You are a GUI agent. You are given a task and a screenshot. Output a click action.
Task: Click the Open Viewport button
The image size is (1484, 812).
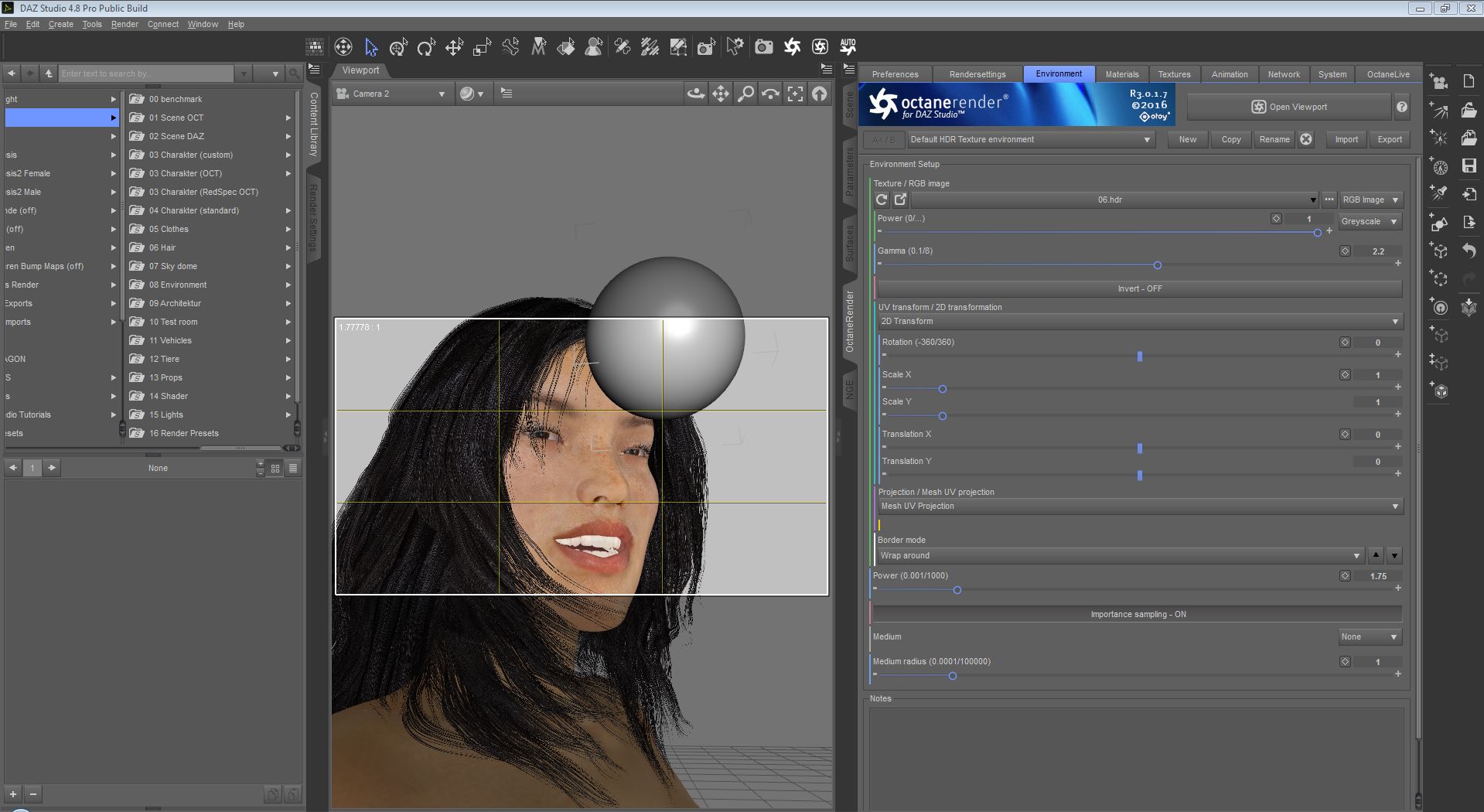click(x=1288, y=107)
